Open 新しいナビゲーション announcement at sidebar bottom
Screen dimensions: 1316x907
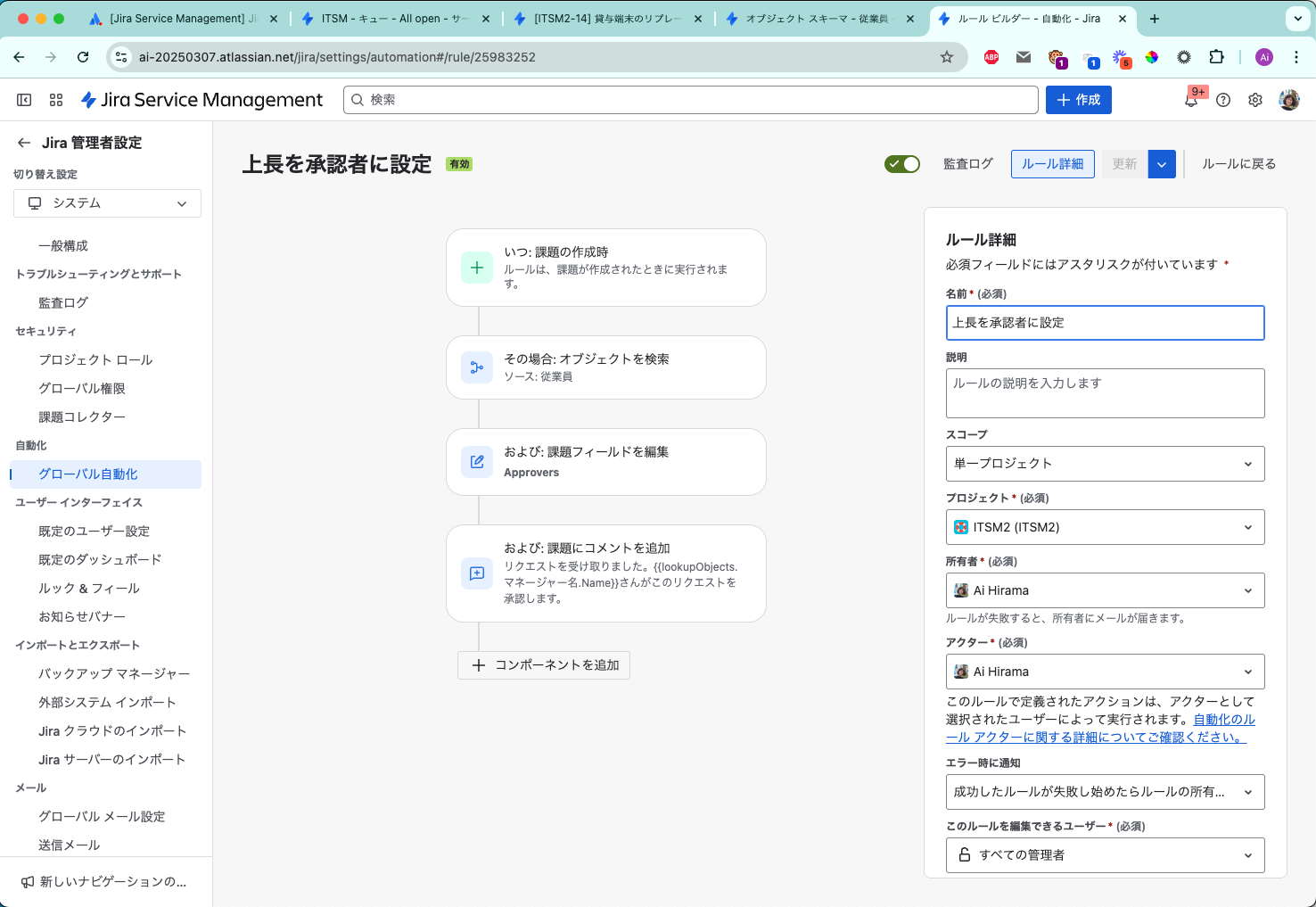coord(104,882)
